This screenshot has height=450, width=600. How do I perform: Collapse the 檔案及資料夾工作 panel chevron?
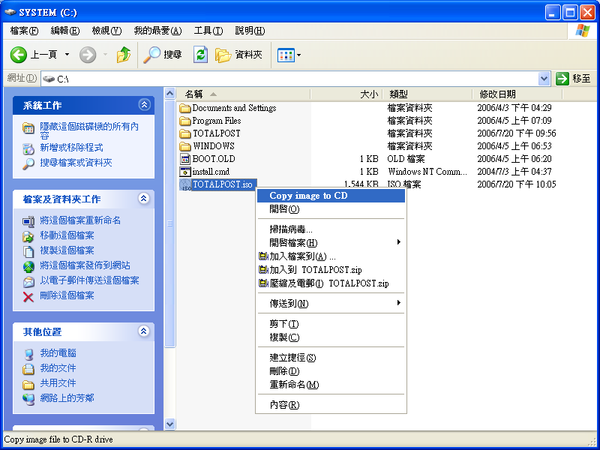pyautogui.click(x=144, y=199)
